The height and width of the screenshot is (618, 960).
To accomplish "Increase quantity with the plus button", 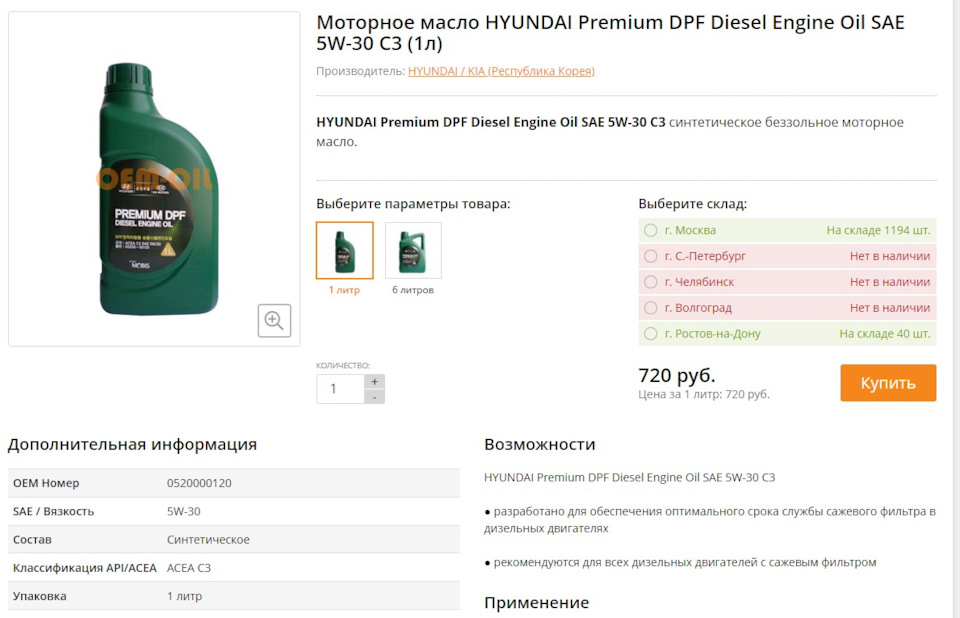I will [374, 381].
